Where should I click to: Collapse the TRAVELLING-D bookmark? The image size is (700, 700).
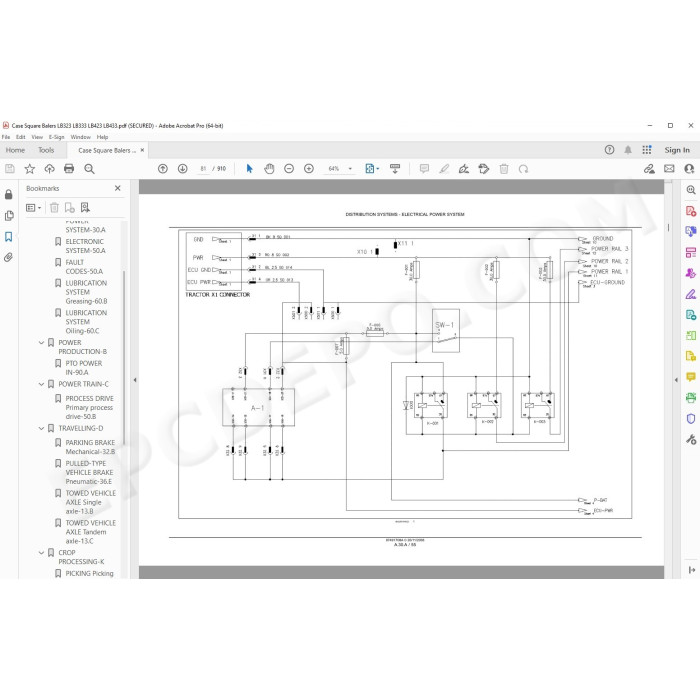pos(42,428)
